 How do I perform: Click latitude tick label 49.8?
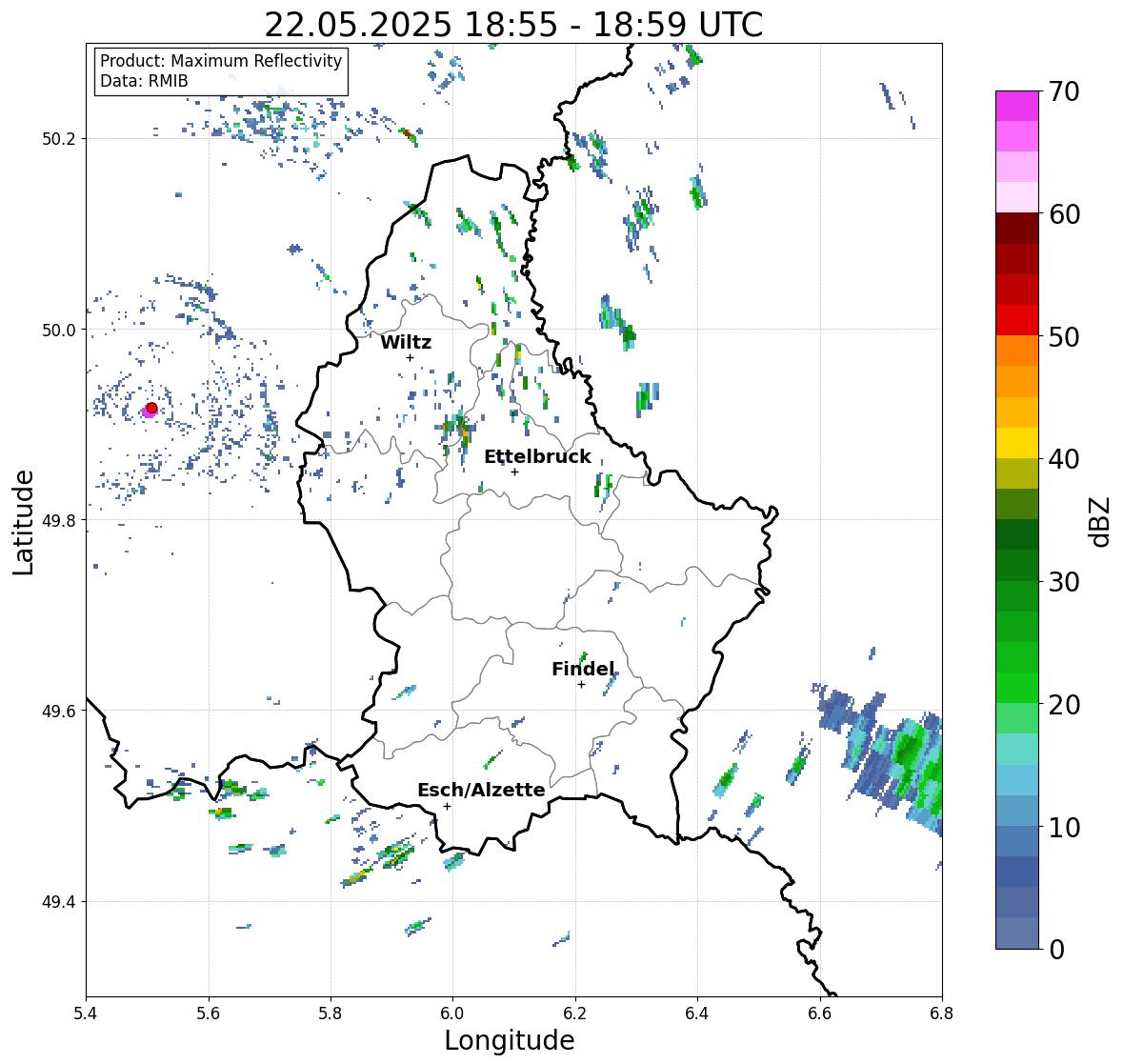click(x=59, y=520)
